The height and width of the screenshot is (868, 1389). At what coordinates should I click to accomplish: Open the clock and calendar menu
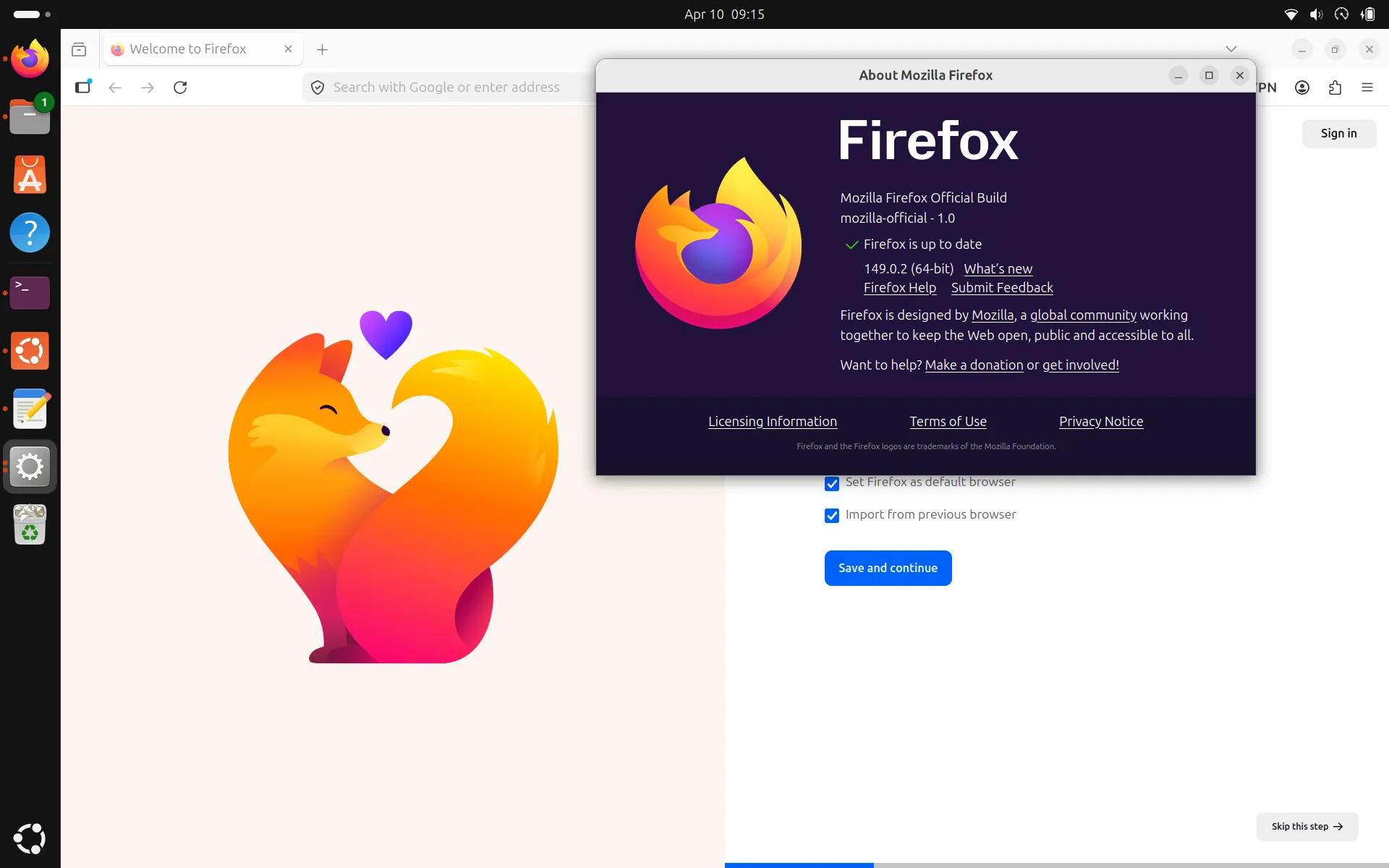click(x=723, y=14)
